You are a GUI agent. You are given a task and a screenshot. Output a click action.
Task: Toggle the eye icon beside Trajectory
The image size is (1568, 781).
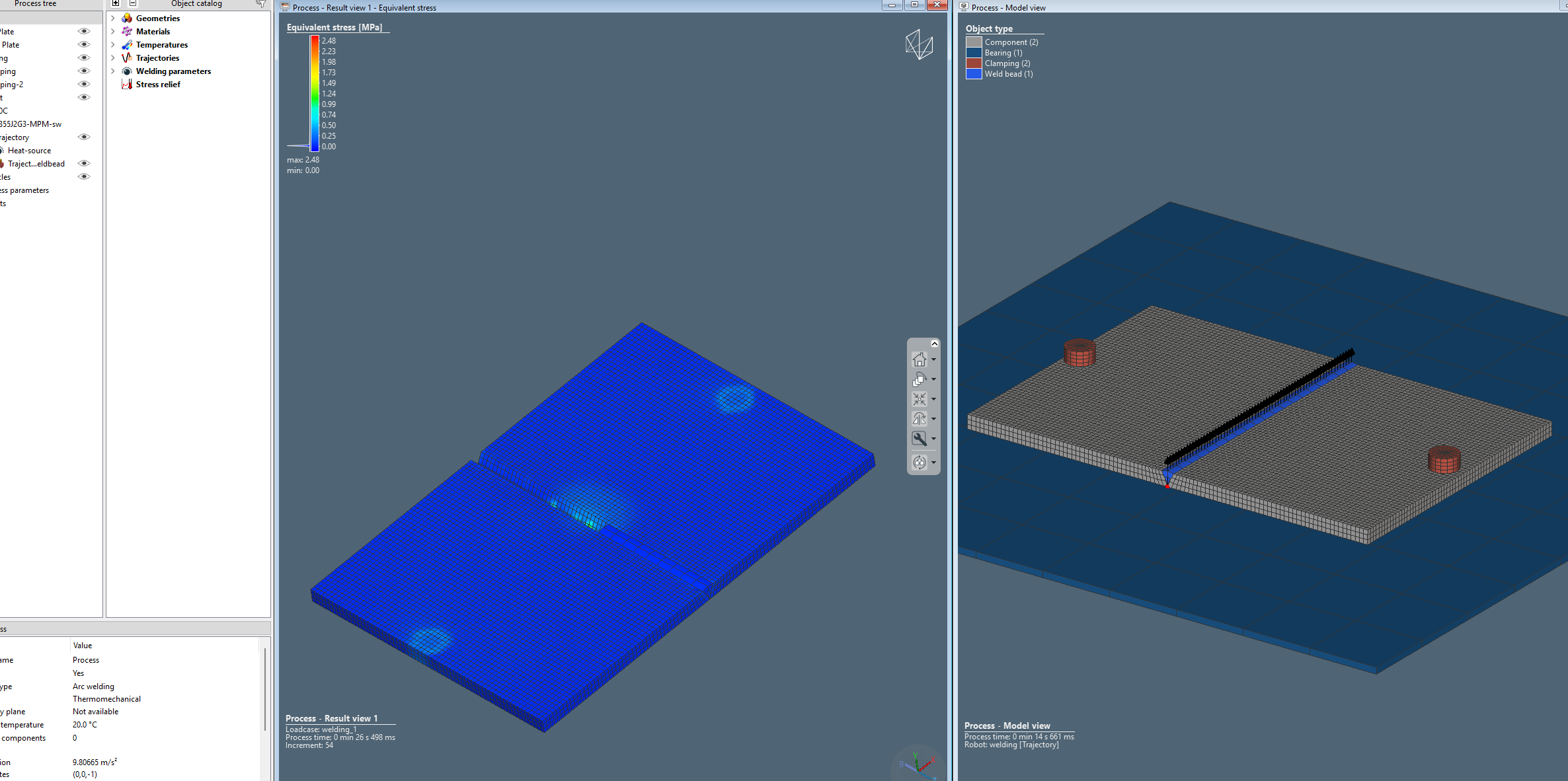tap(84, 137)
